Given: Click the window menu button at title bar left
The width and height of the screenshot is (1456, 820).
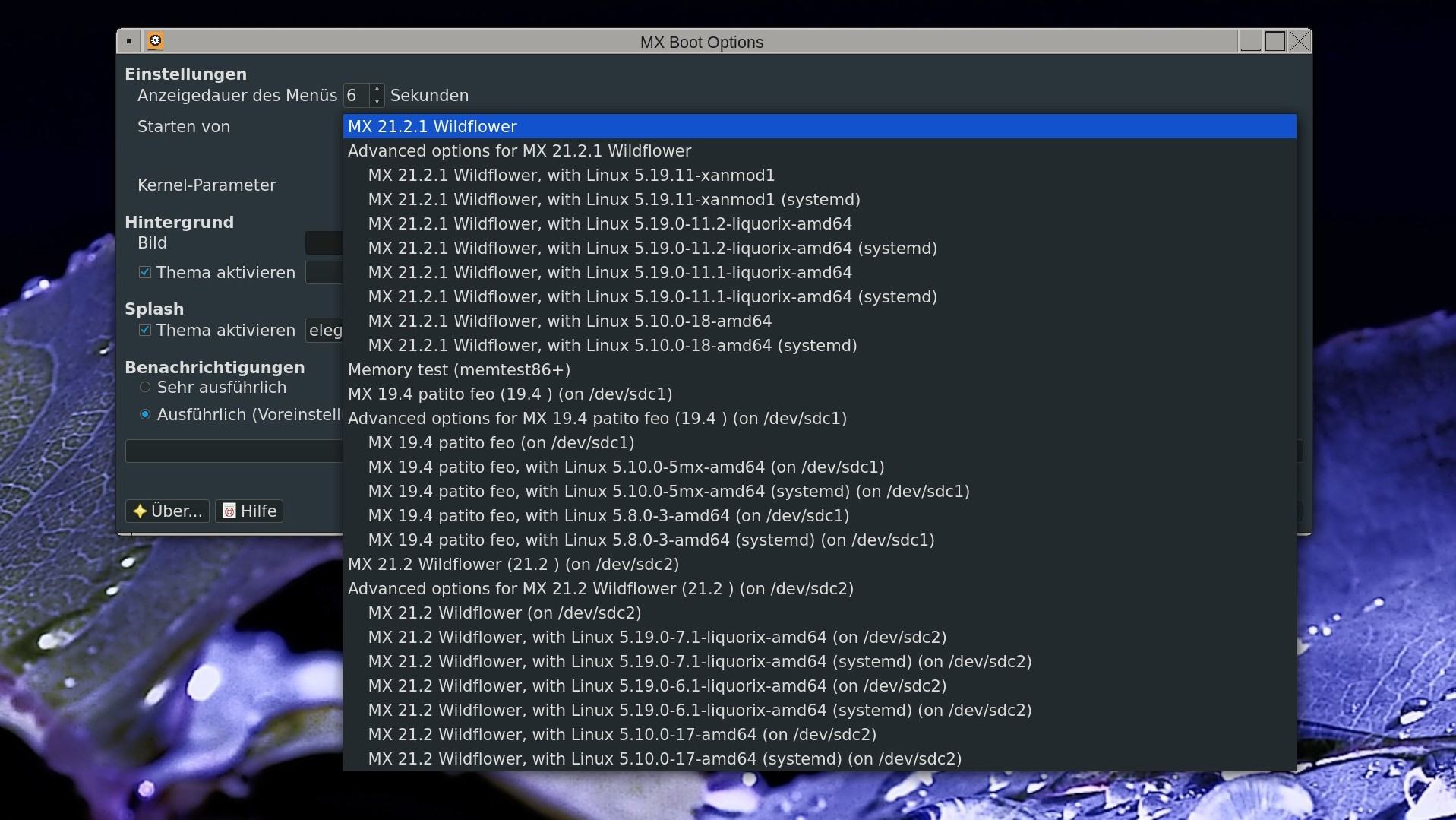Looking at the screenshot, I should pos(129,41).
